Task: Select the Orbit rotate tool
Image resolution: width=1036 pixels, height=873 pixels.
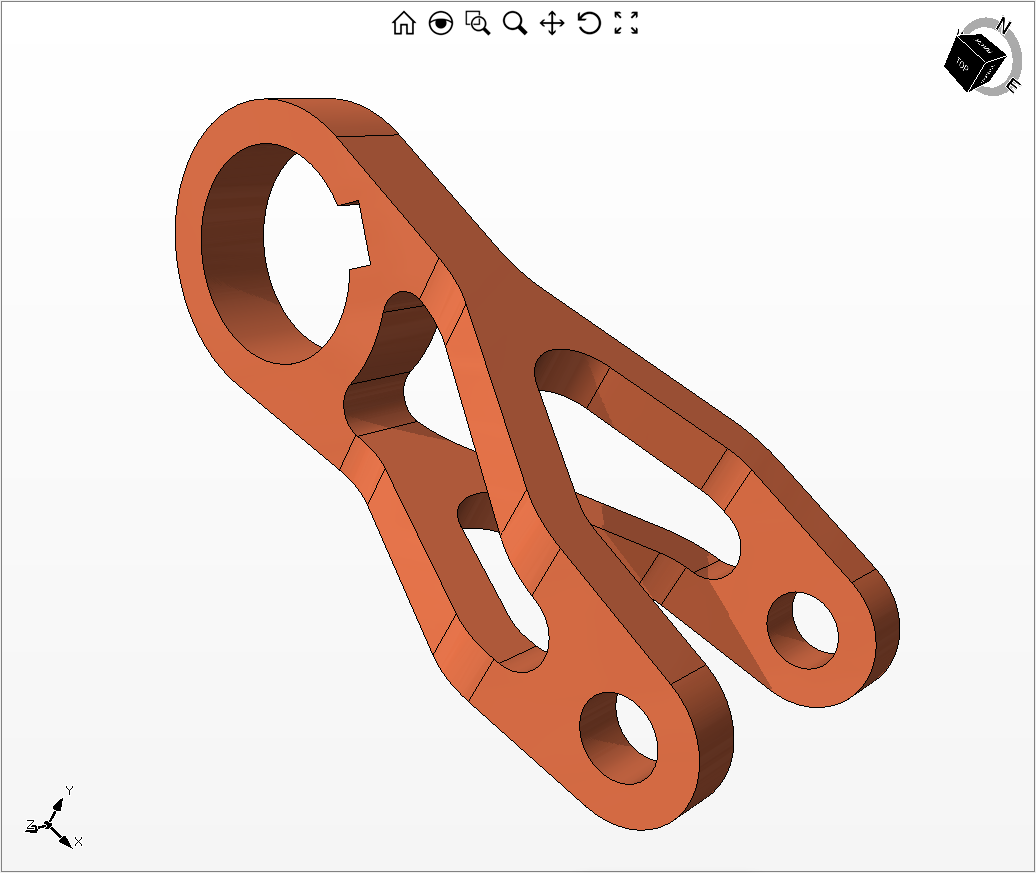Action: (588, 25)
